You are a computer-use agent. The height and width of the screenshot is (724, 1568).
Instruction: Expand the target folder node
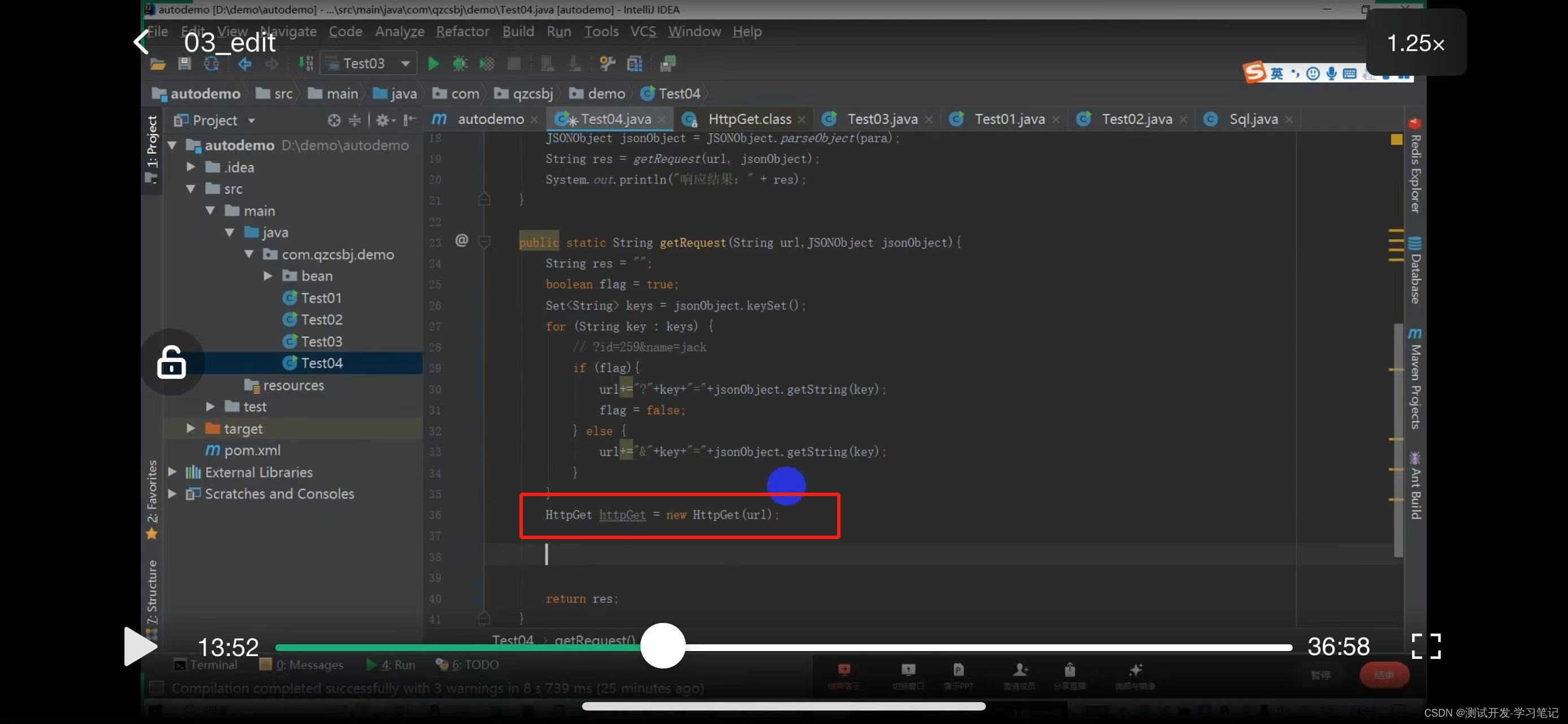(x=190, y=428)
